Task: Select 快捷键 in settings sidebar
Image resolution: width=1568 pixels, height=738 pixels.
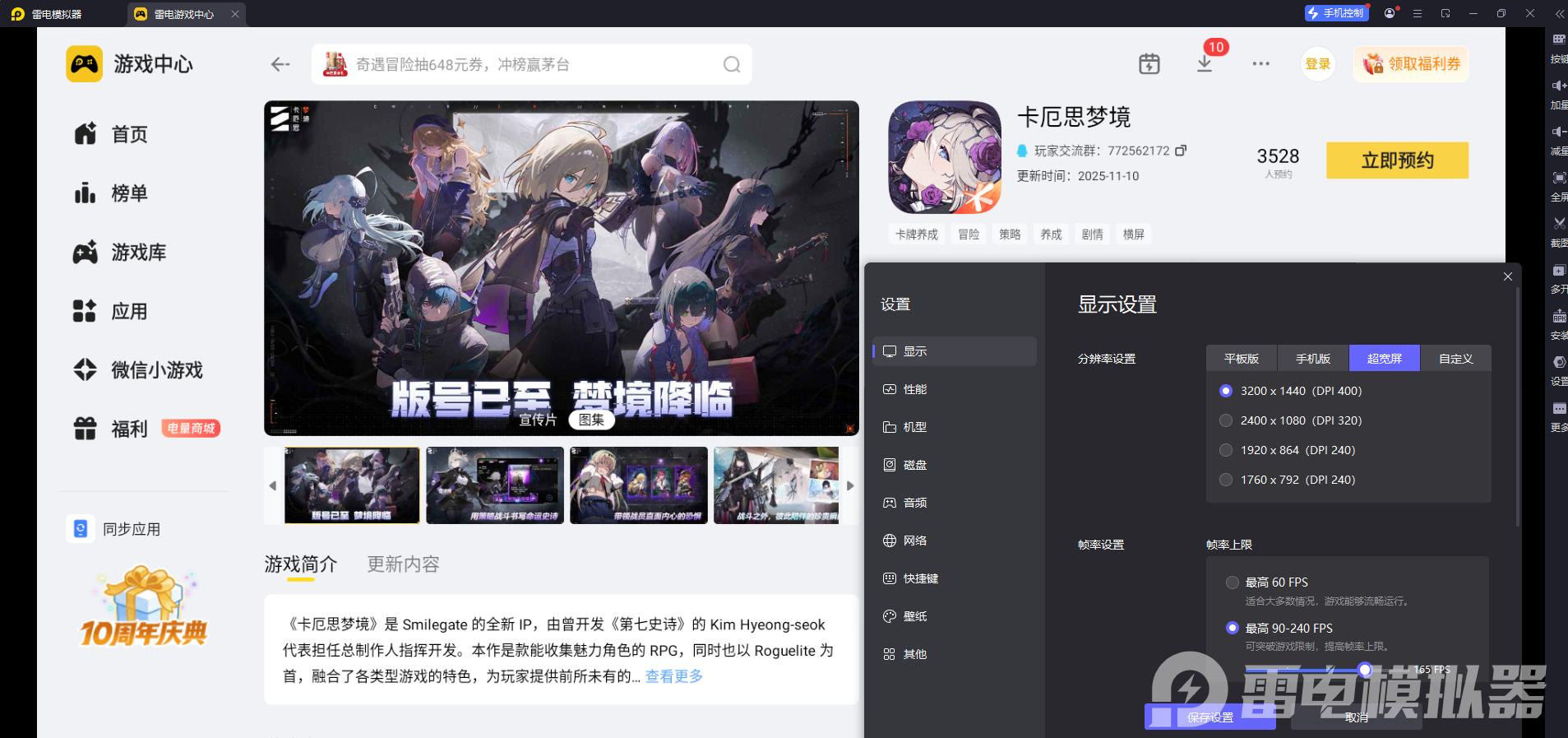Action: coord(955,578)
